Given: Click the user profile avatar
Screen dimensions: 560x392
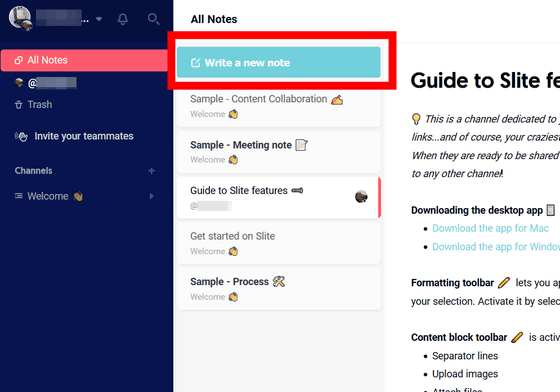Looking at the screenshot, I should click(20, 18).
